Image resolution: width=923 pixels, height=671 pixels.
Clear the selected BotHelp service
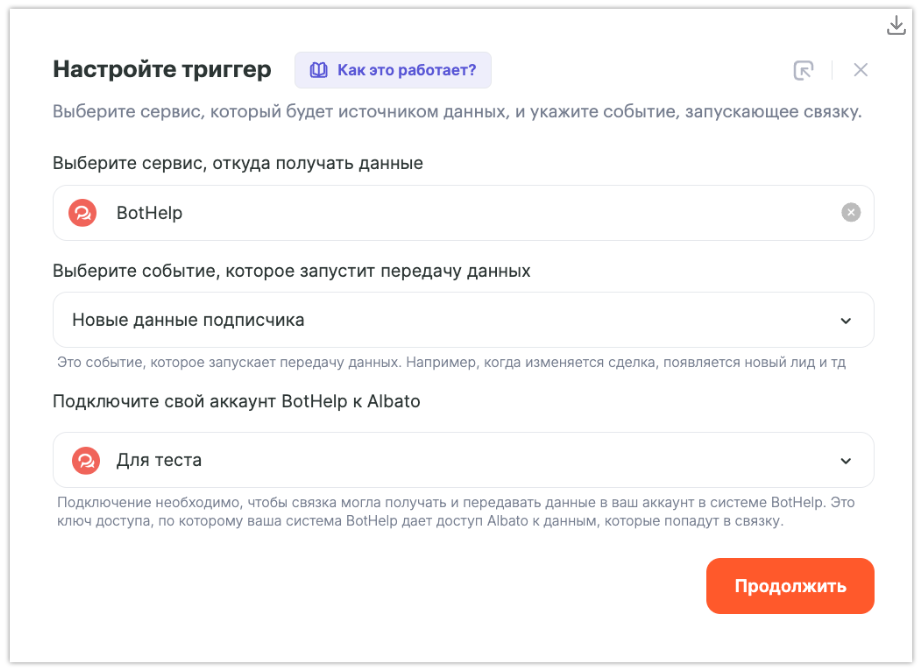(850, 212)
